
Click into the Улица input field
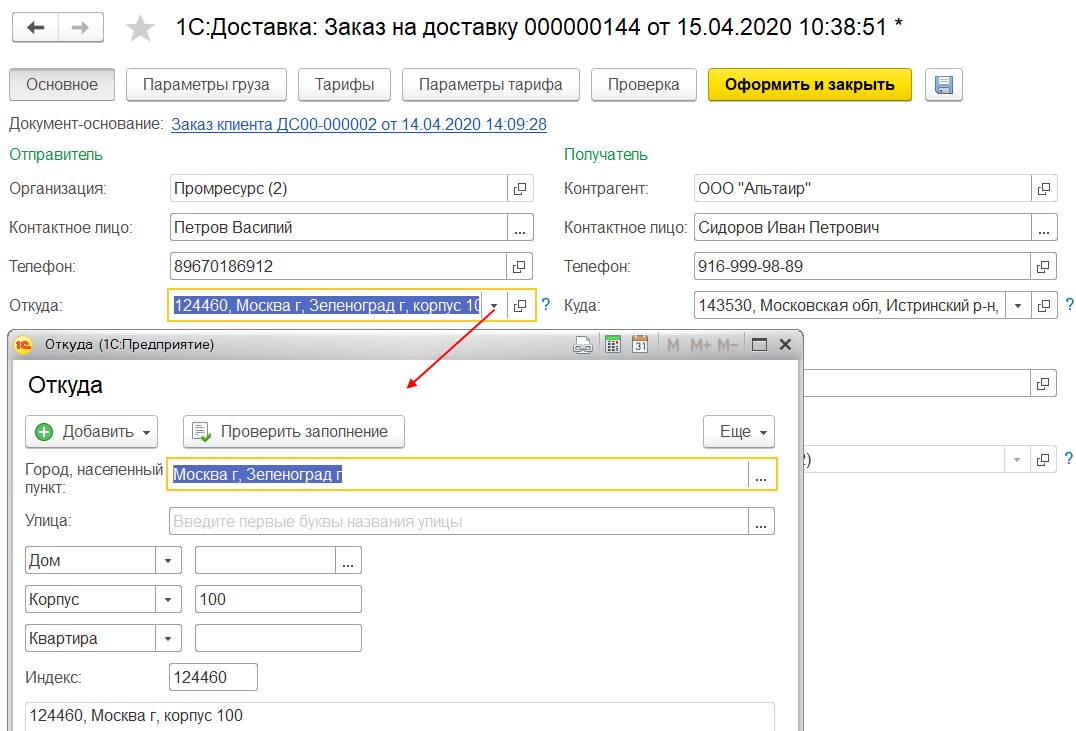[x=458, y=521]
